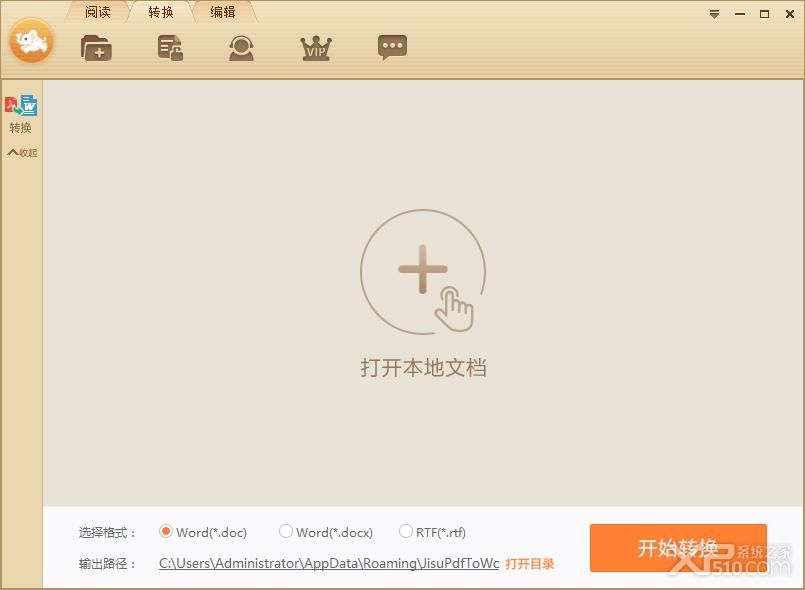Click the 打开本地文档 text
Viewport: 805px width, 590px height.
tap(423, 368)
